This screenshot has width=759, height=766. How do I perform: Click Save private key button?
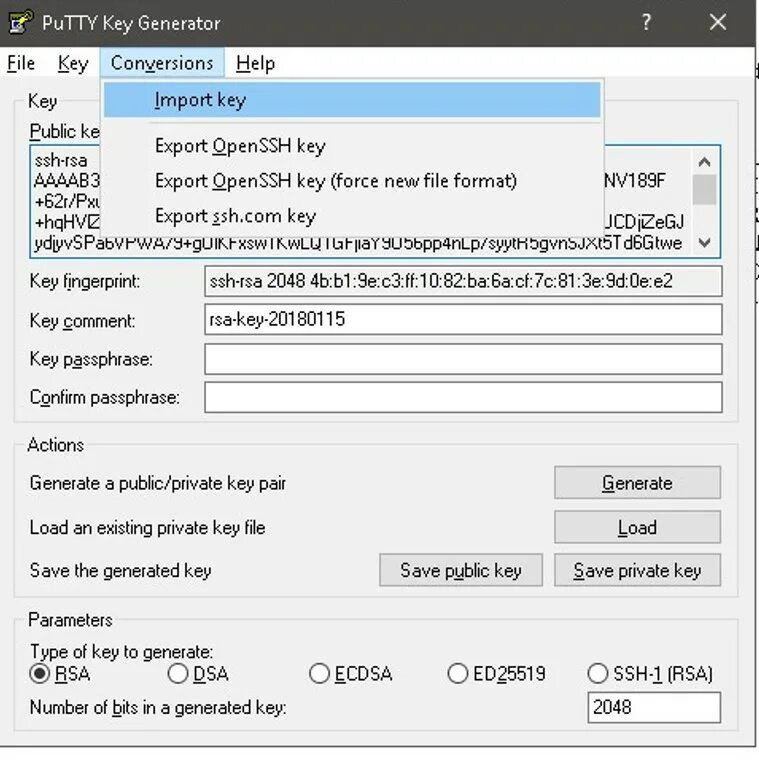pyautogui.click(x=637, y=570)
